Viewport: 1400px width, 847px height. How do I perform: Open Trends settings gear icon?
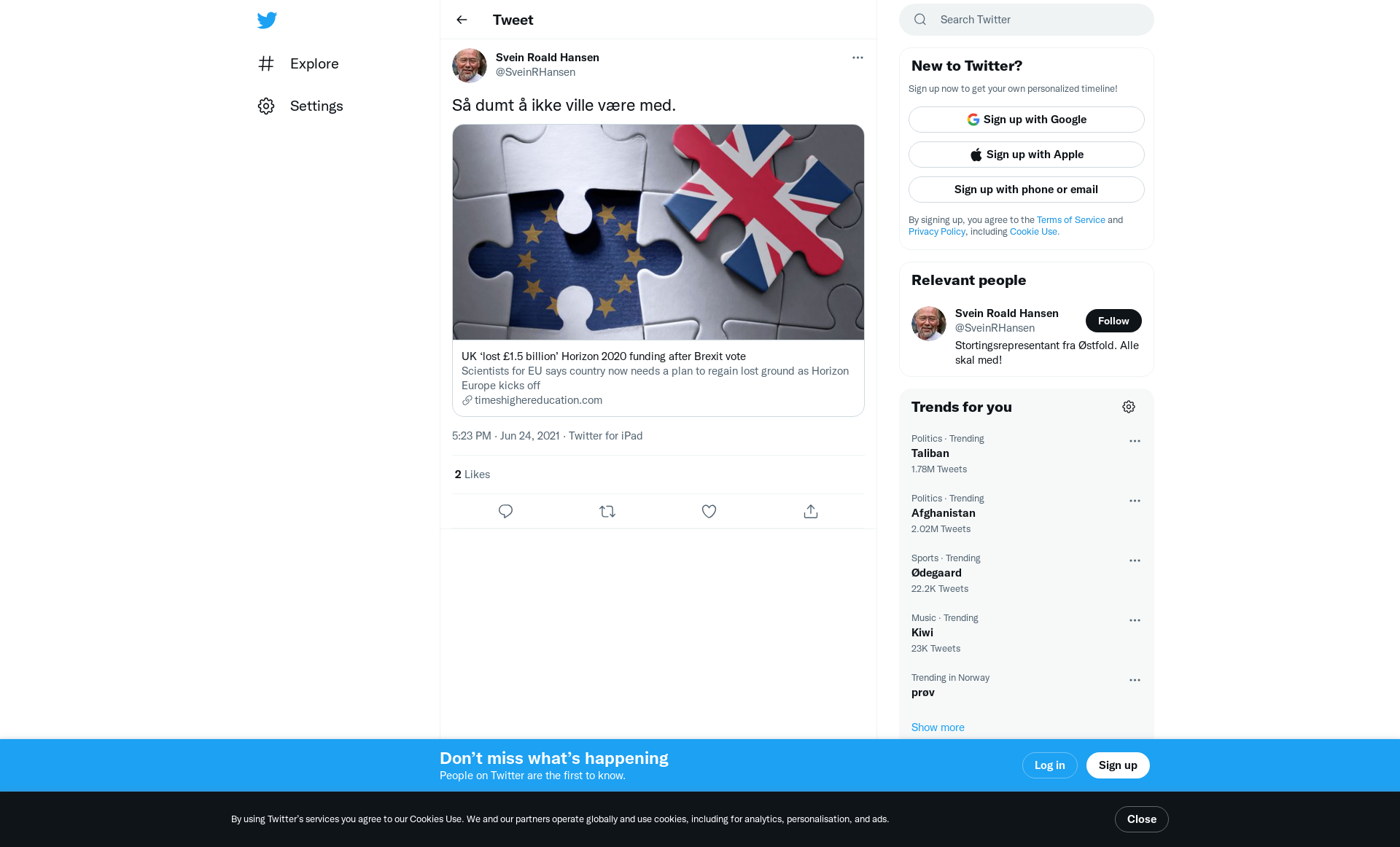pos(1129,407)
